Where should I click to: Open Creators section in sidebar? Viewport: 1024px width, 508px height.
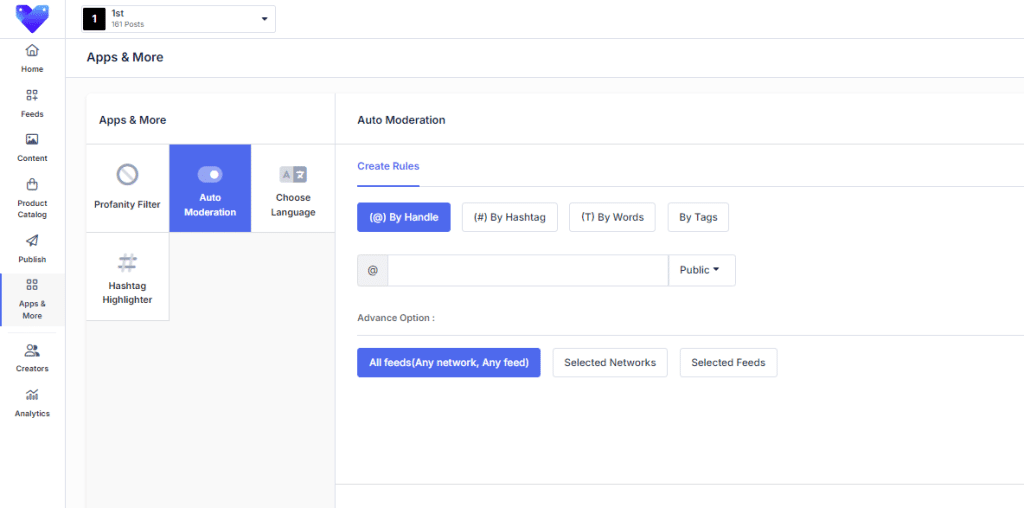[32, 351]
